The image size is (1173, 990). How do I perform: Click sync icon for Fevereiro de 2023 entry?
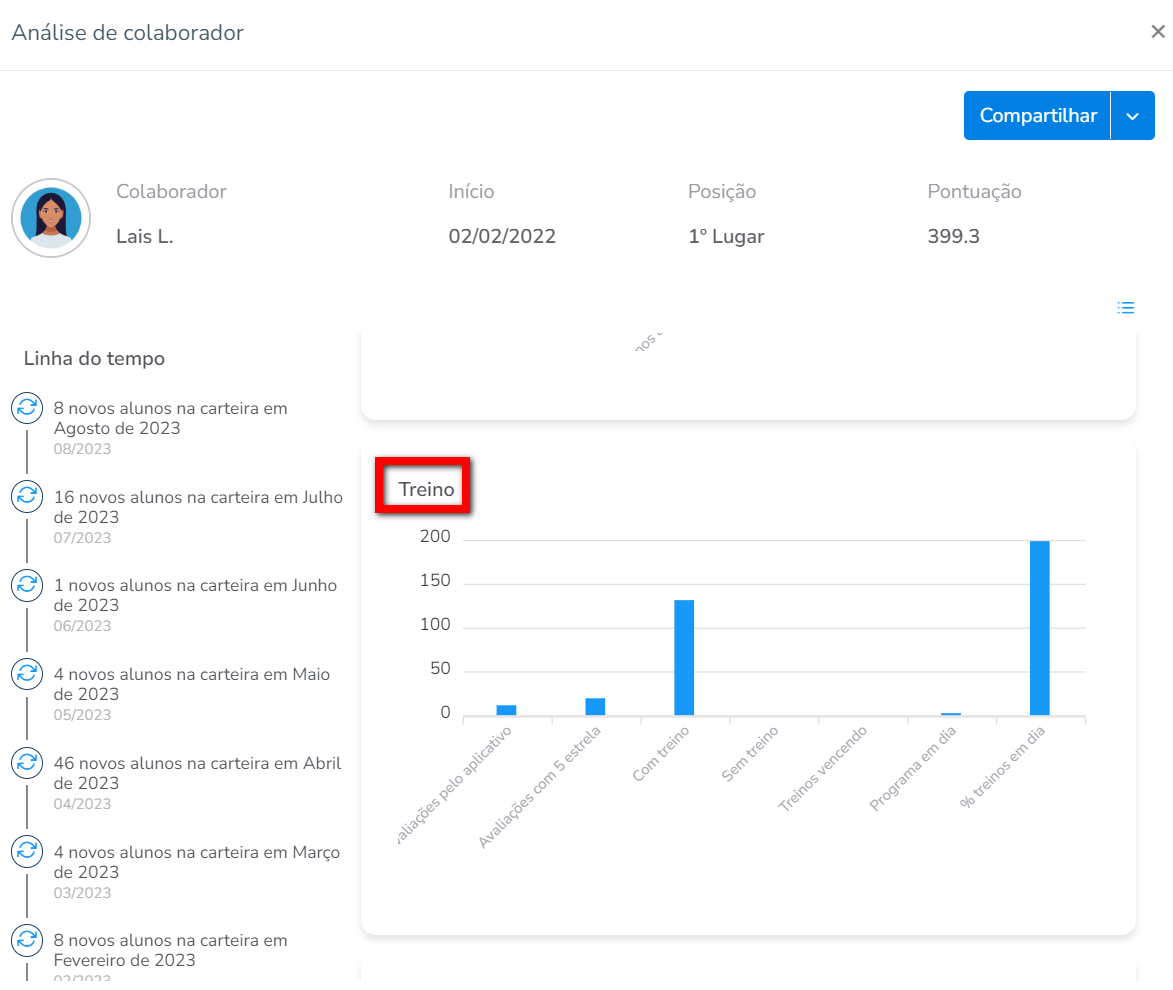click(26, 940)
